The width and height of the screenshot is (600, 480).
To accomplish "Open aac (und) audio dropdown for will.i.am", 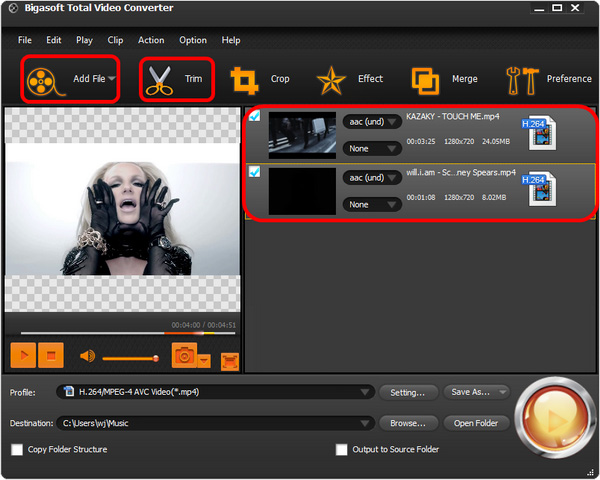I will pos(372,178).
